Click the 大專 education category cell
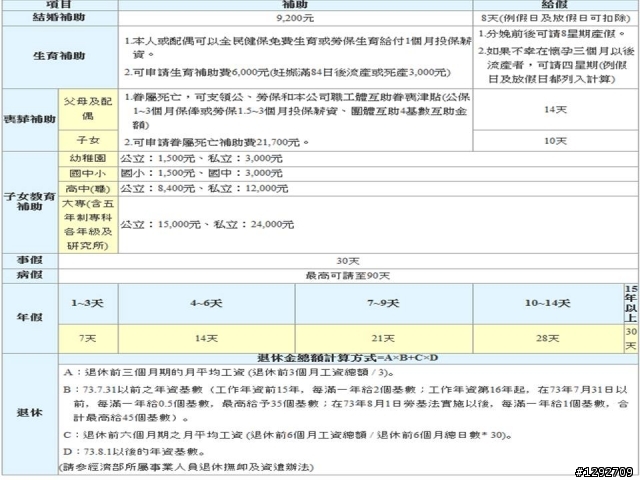 click(88, 224)
